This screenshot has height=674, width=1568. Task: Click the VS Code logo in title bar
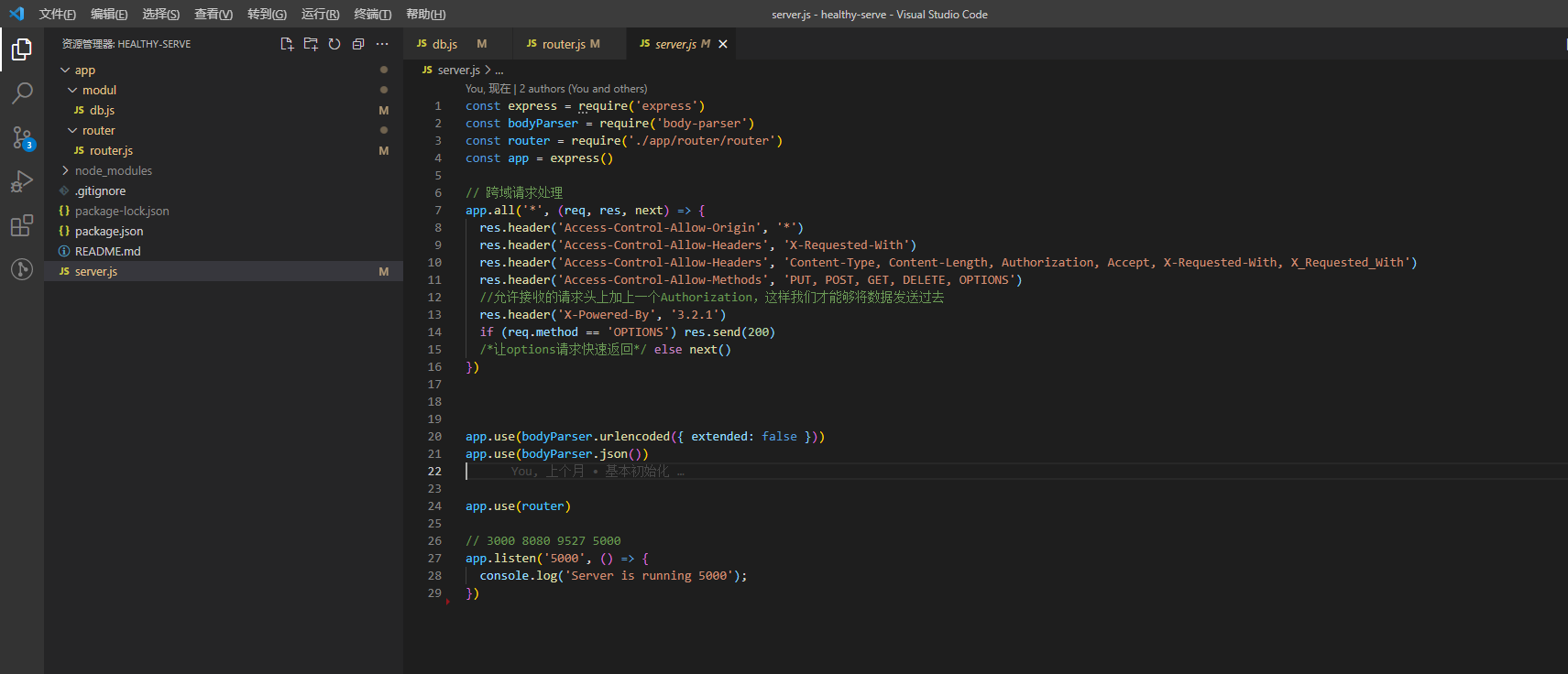coord(16,14)
